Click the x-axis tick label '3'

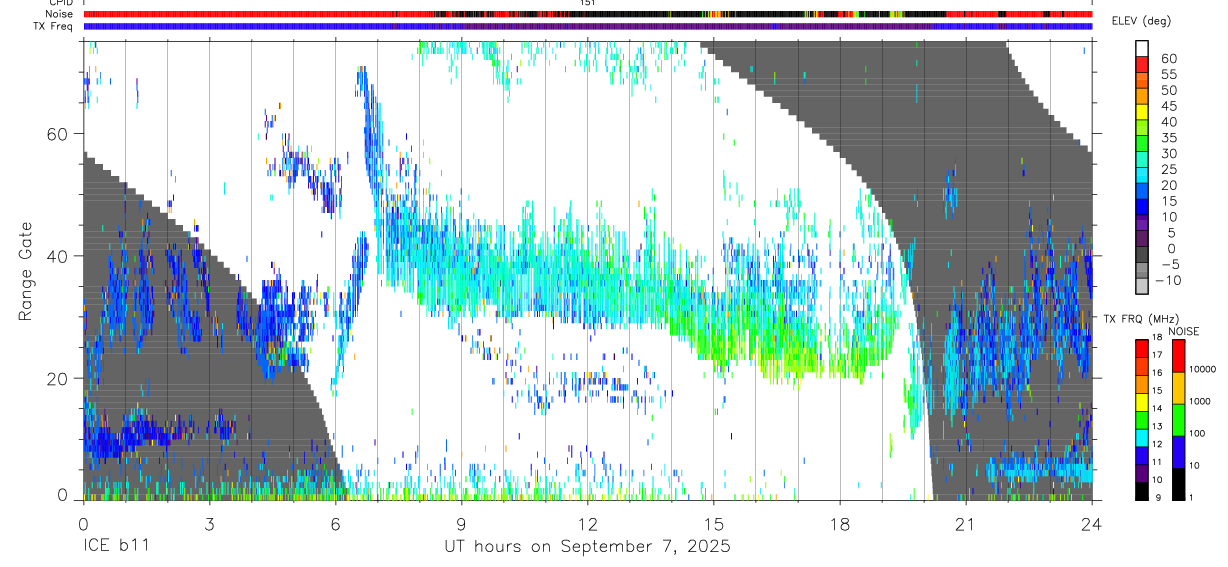pos(209,523)
